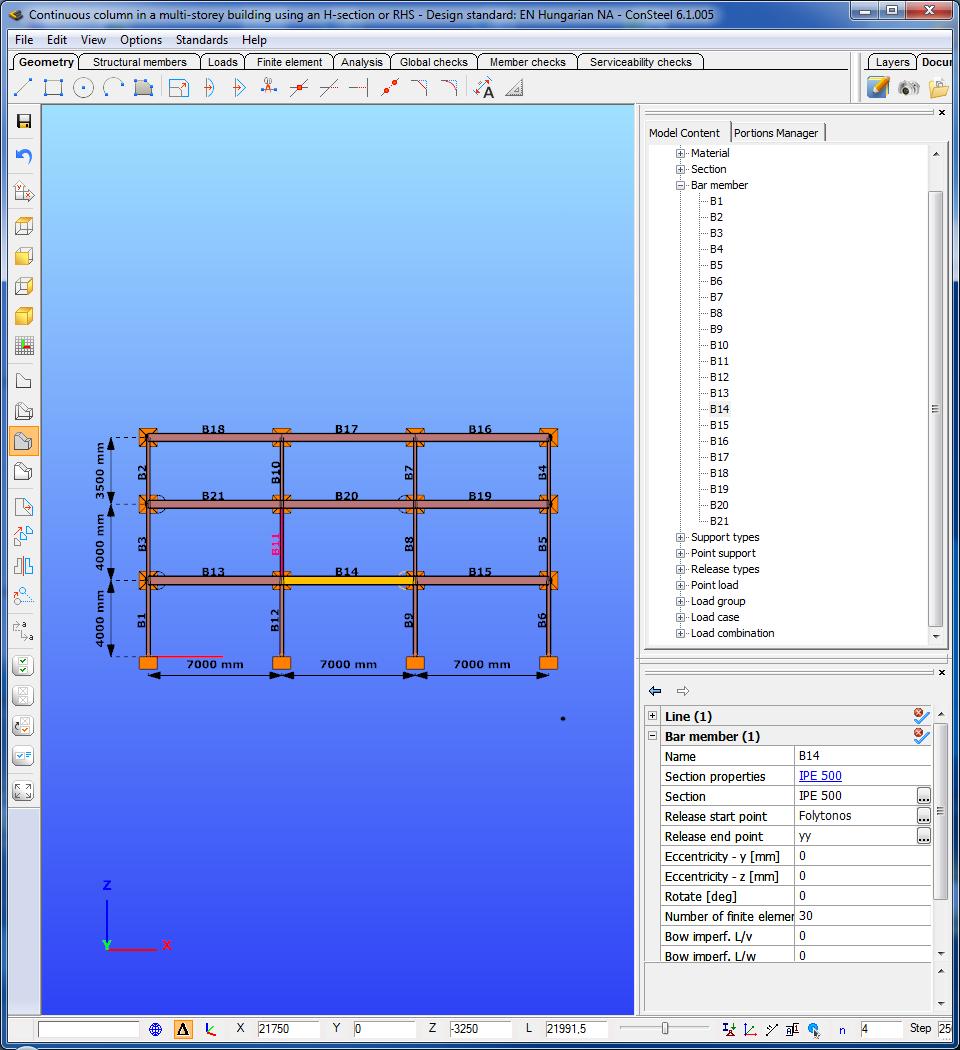Switch to the Global checks tab
Viewport: 960px width, 1050px height.
tap(434, 62)
